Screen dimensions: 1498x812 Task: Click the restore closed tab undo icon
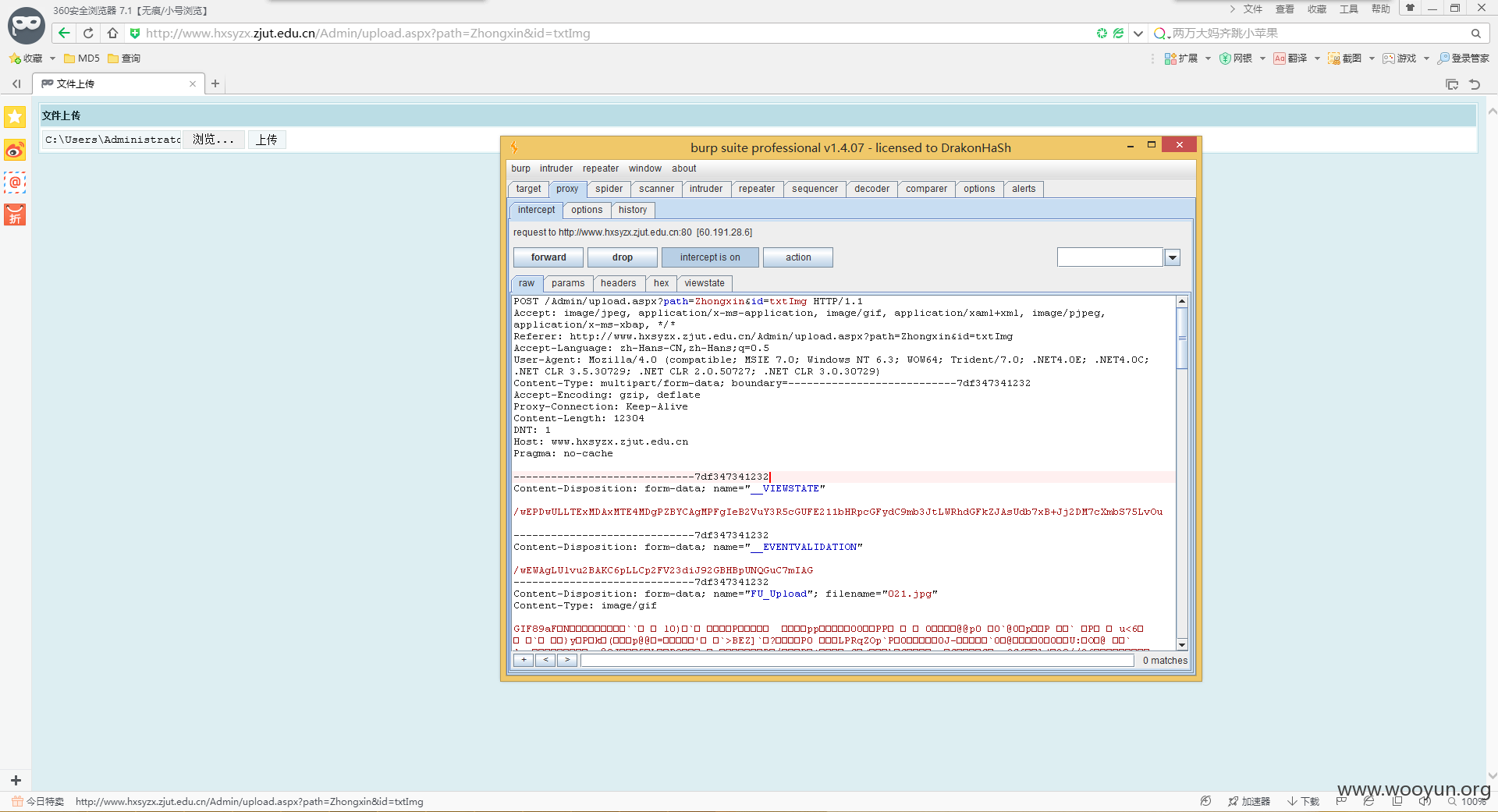coord(1475,84)
